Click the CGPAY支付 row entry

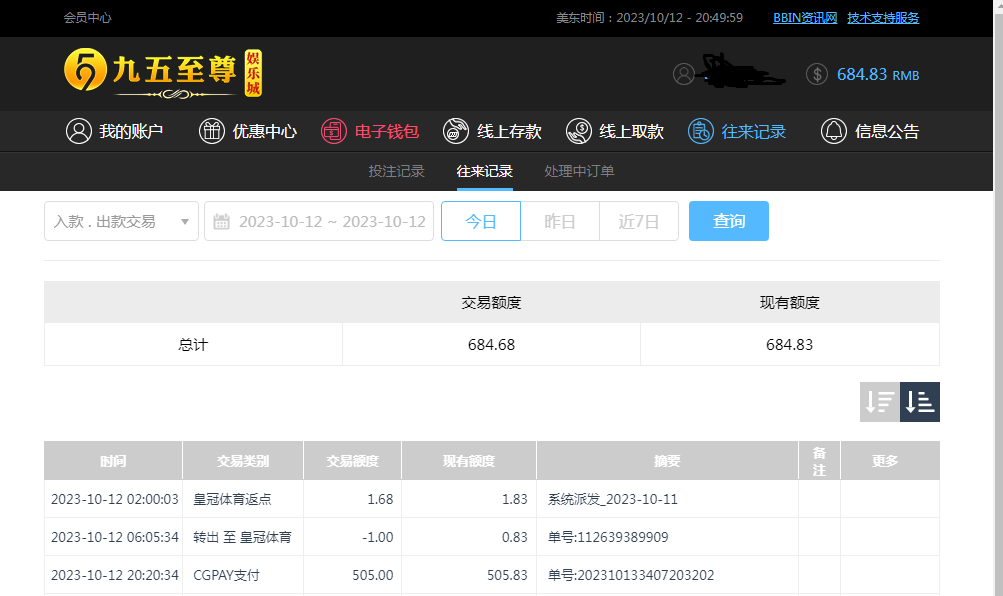226,575
